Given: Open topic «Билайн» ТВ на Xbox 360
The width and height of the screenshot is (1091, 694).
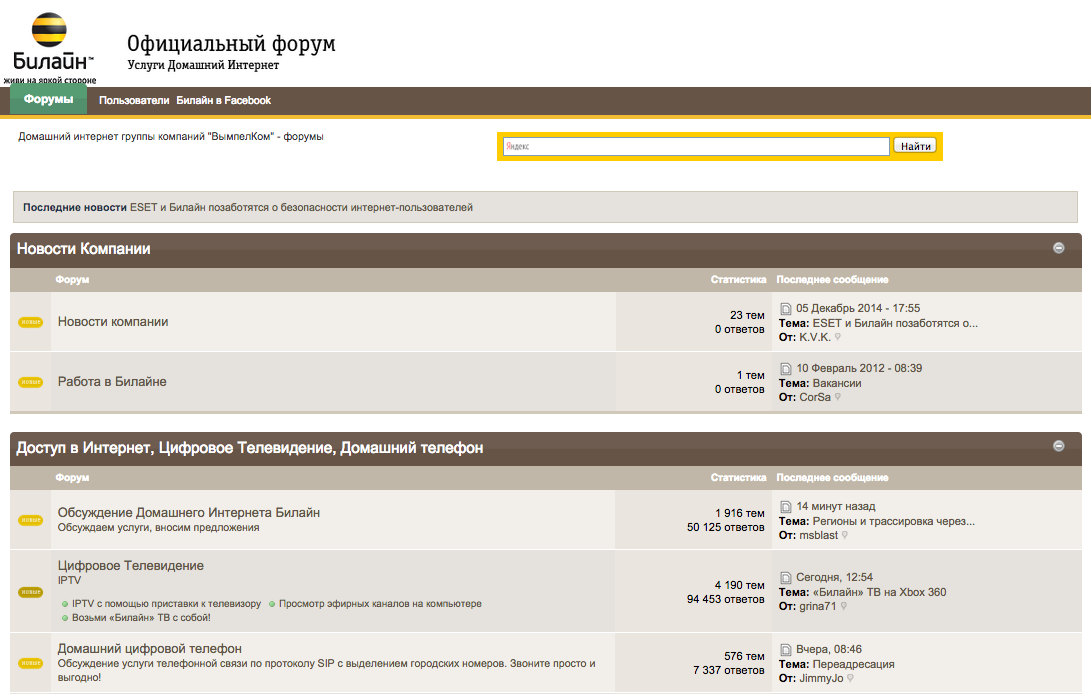Looking at the screenshot, I should [879, 592].
